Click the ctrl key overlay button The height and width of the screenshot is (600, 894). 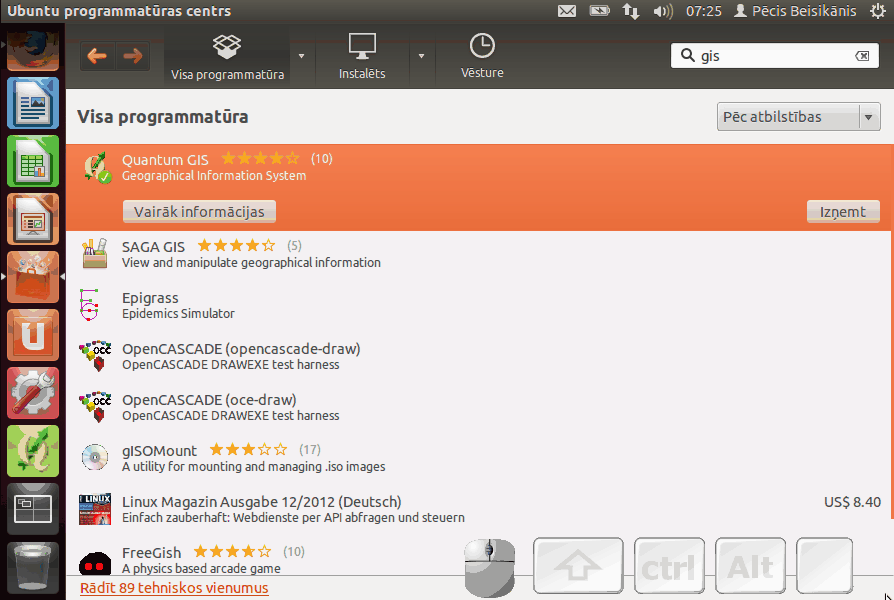(669, 566)
